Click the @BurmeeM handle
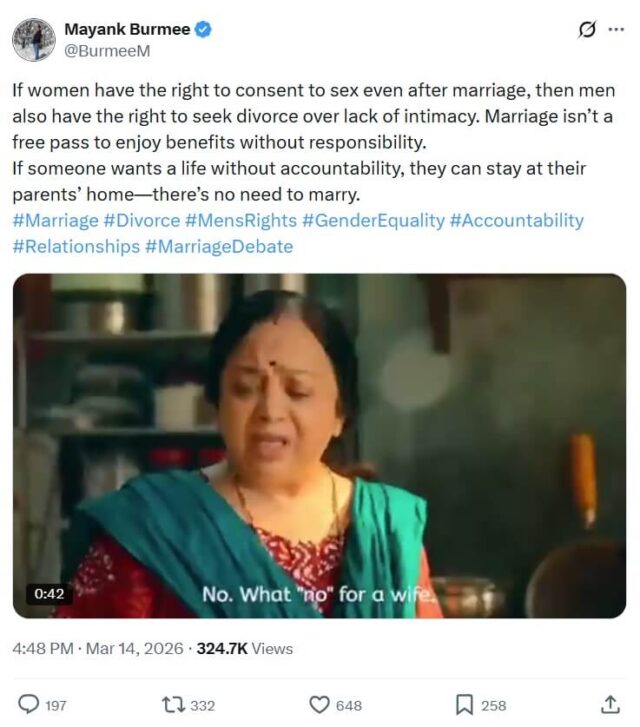640x727 pixels. click(x=107, y=50)
